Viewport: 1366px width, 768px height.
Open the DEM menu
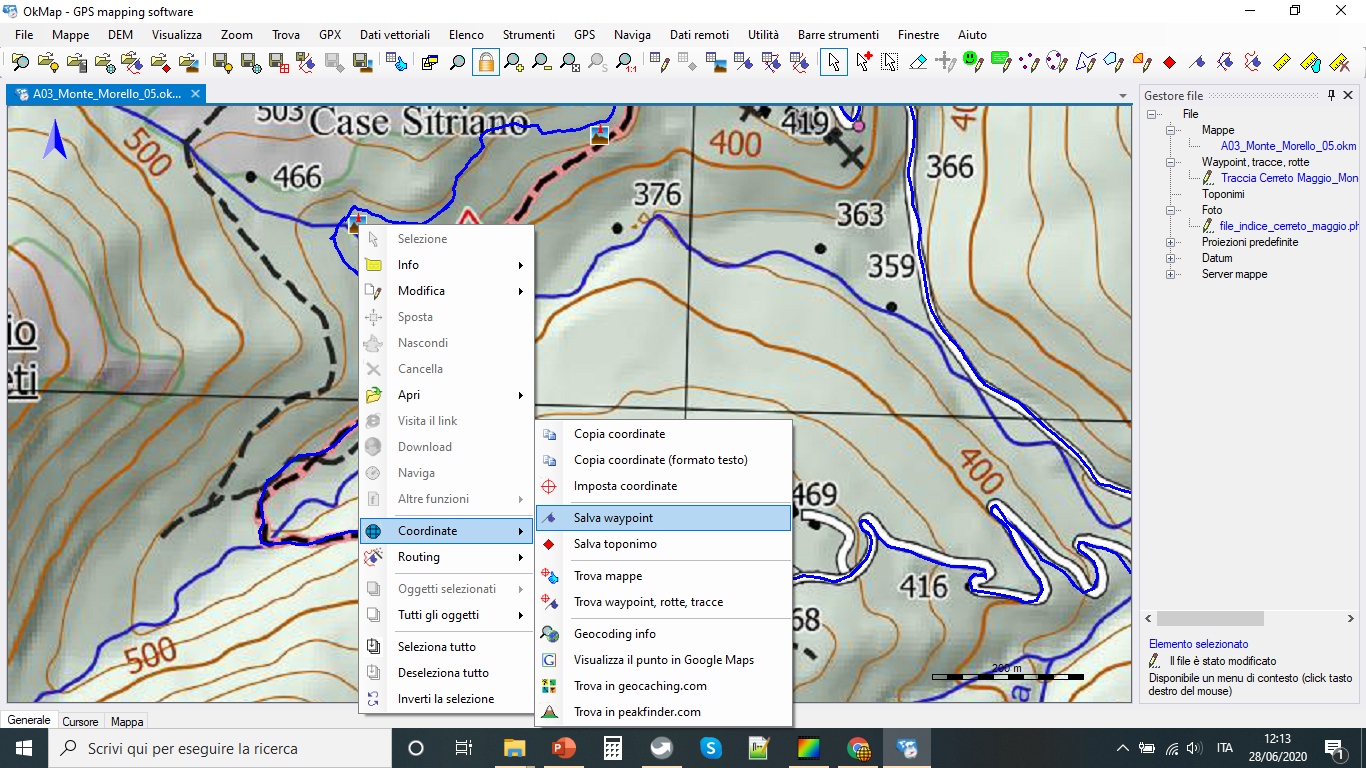(120, 34)
